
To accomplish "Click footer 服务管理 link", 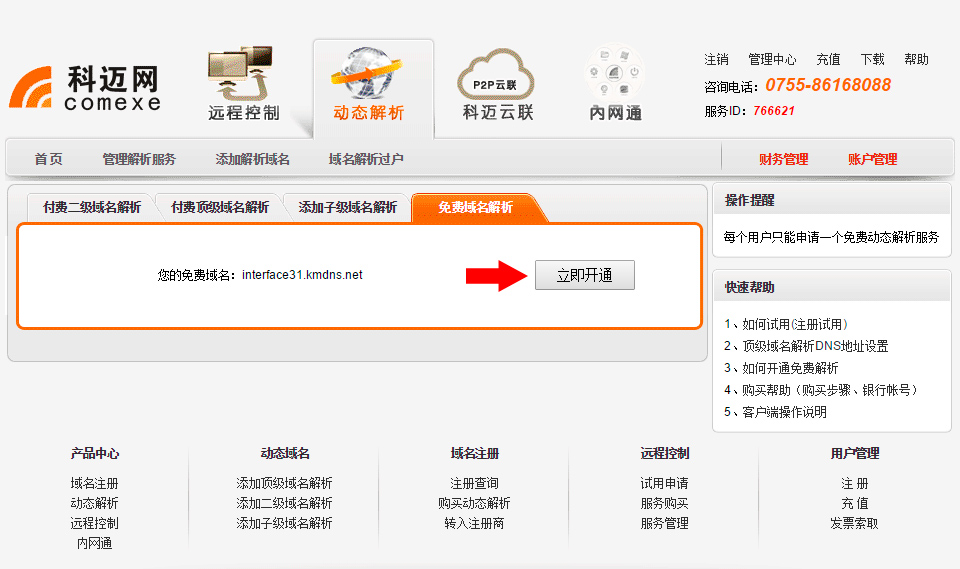I will (x=664, y=523).
